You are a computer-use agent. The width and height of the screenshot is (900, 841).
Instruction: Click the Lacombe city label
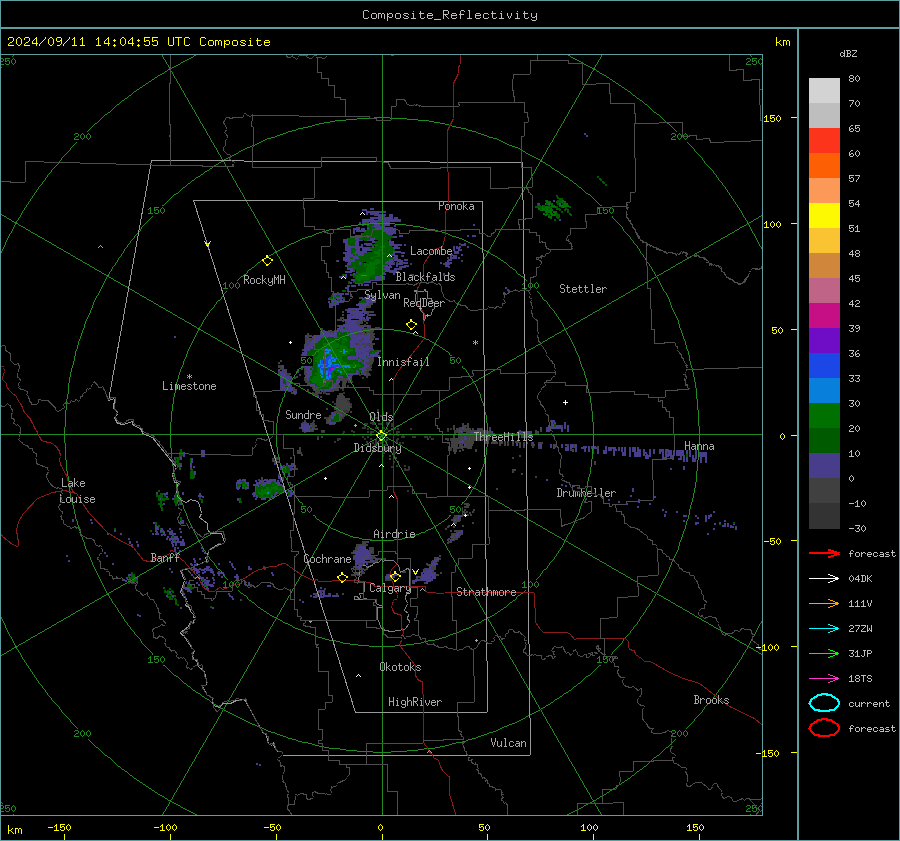pos(431,251)
